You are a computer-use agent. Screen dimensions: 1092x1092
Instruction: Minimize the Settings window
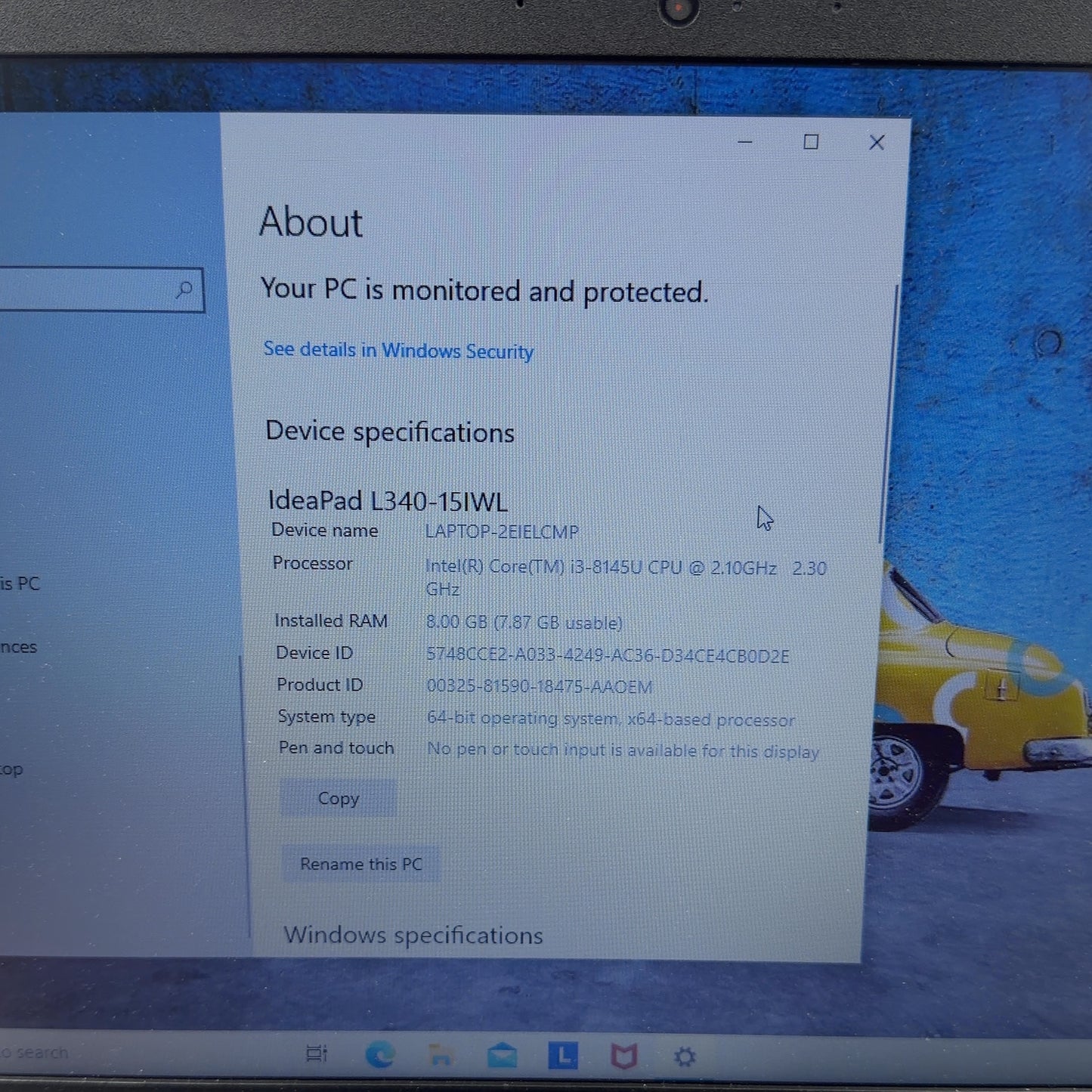pyautogui.click(x=745, y=141)
